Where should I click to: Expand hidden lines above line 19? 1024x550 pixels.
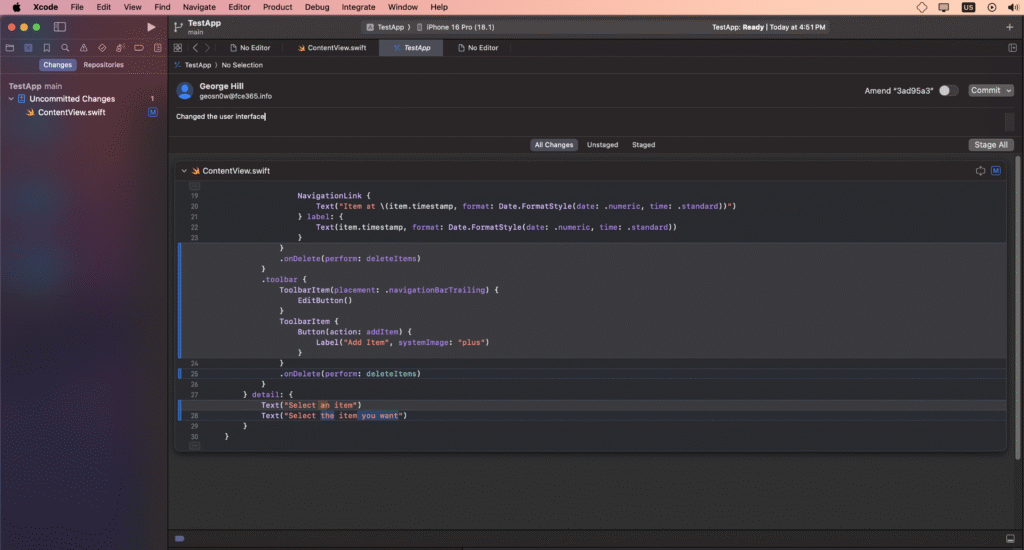point(195,186)
